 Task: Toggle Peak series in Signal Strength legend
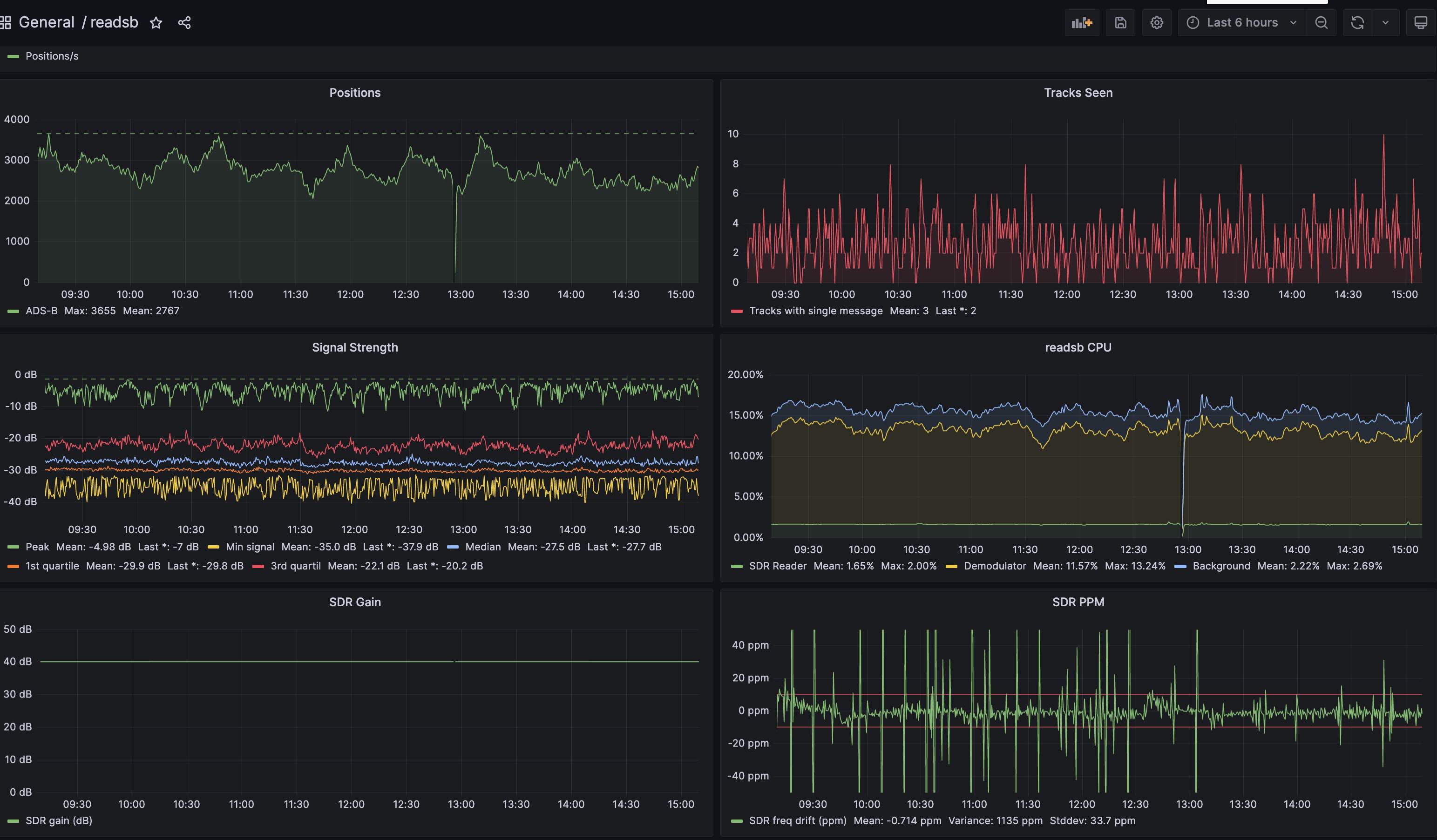point(37,547)
